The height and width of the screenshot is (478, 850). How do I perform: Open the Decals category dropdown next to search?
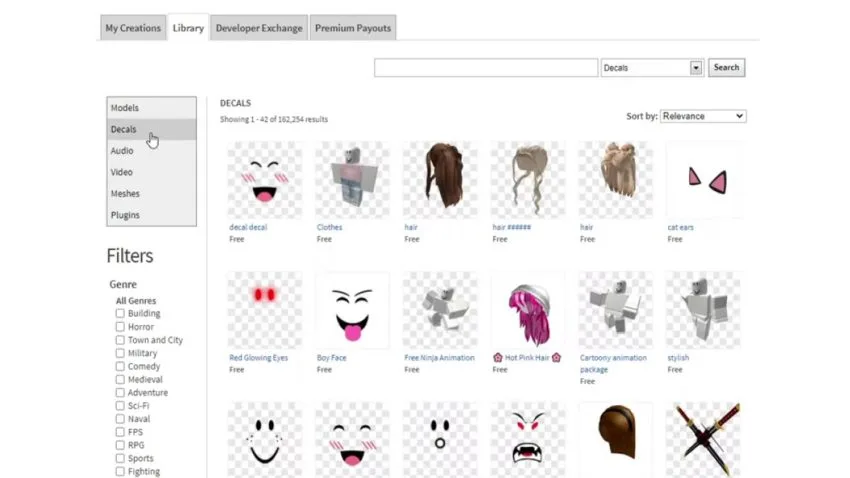(652, 68)
